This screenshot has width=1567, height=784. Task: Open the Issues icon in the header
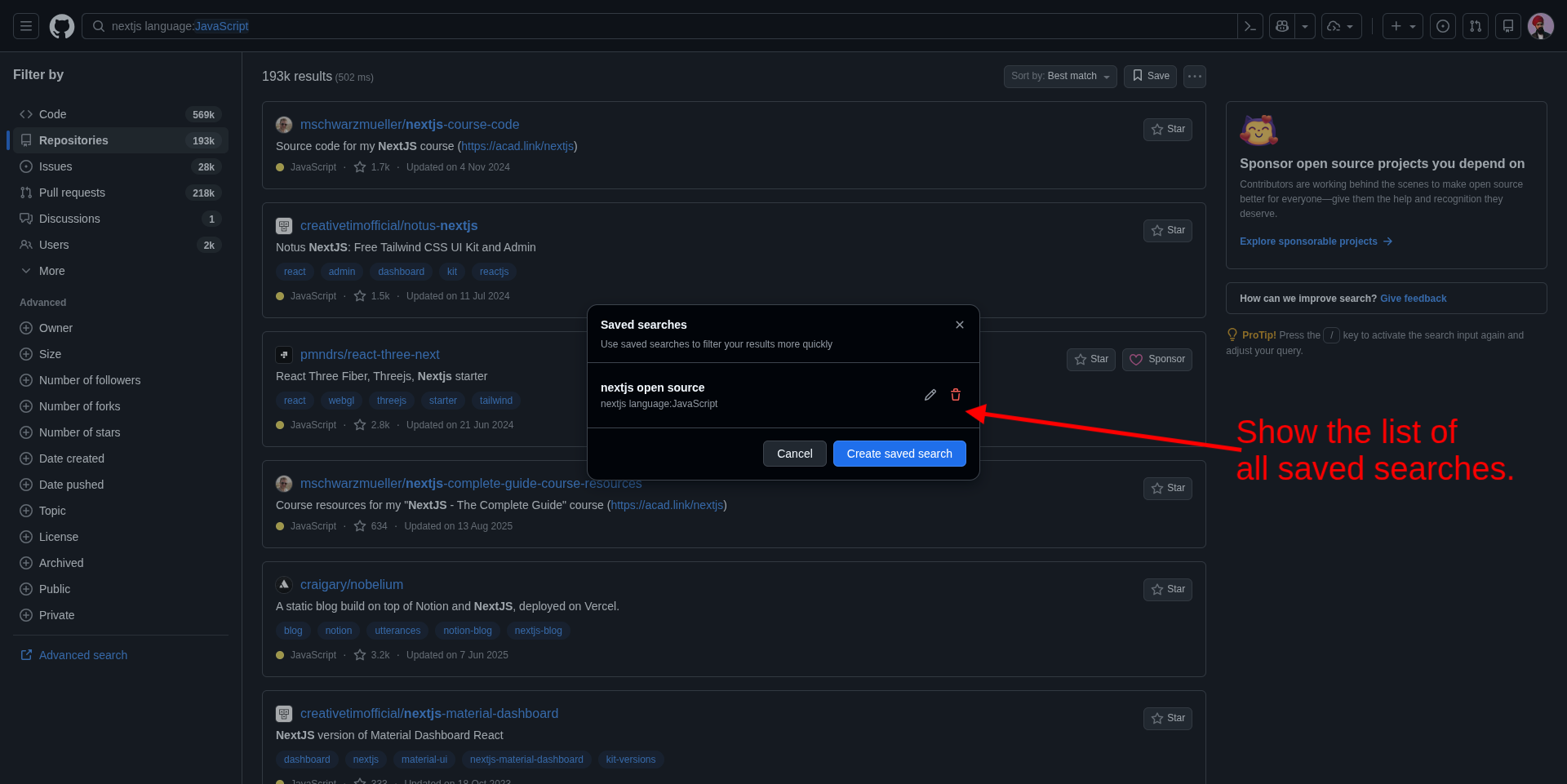(1443, 26)
